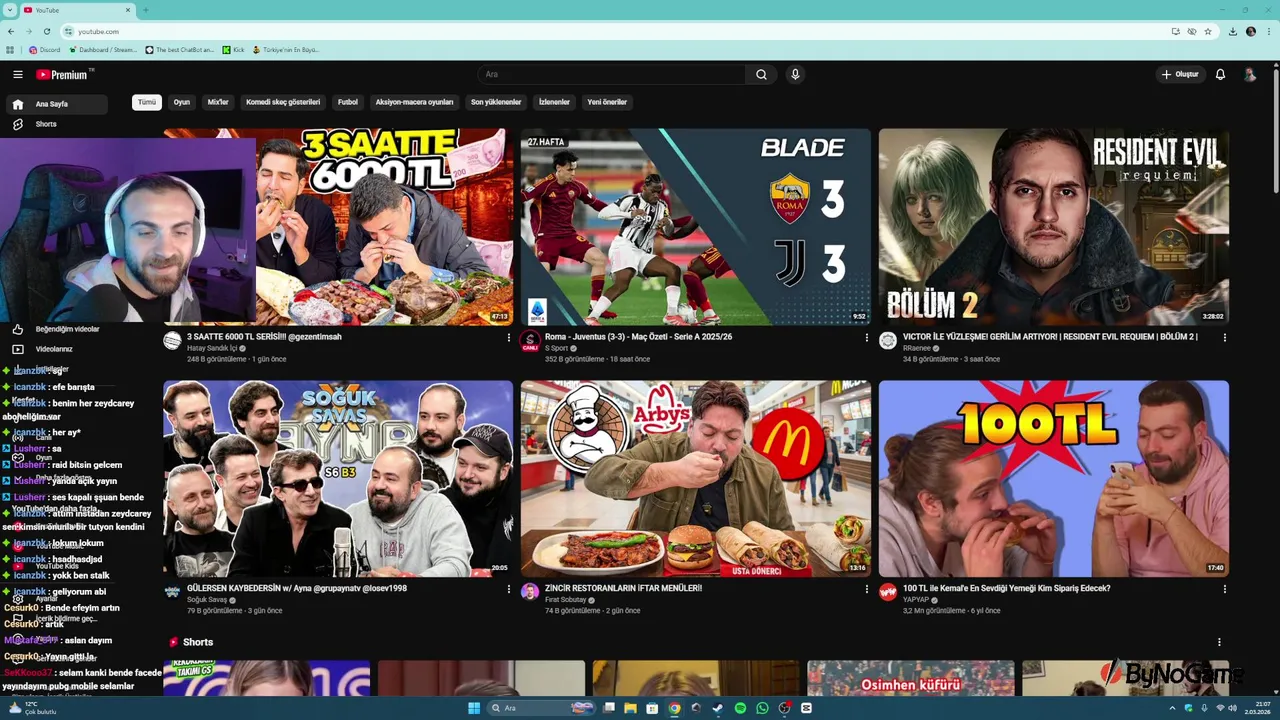Open more options for 100 TL ile Kemal video

[1224, 590]
